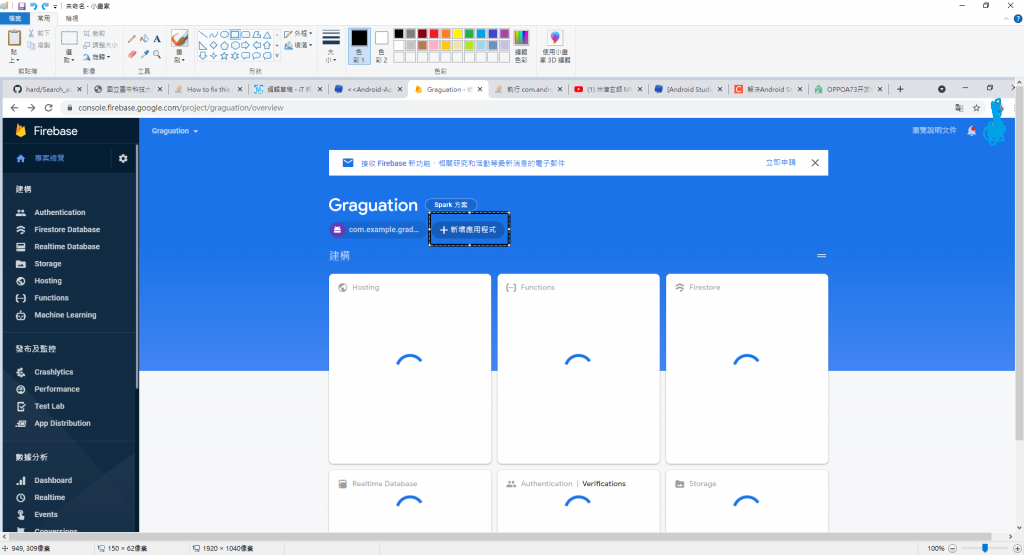This screenshot has width=1024, height=555.
Task: Click the 新增應用程式 add app button
Action: click(468, 230)
